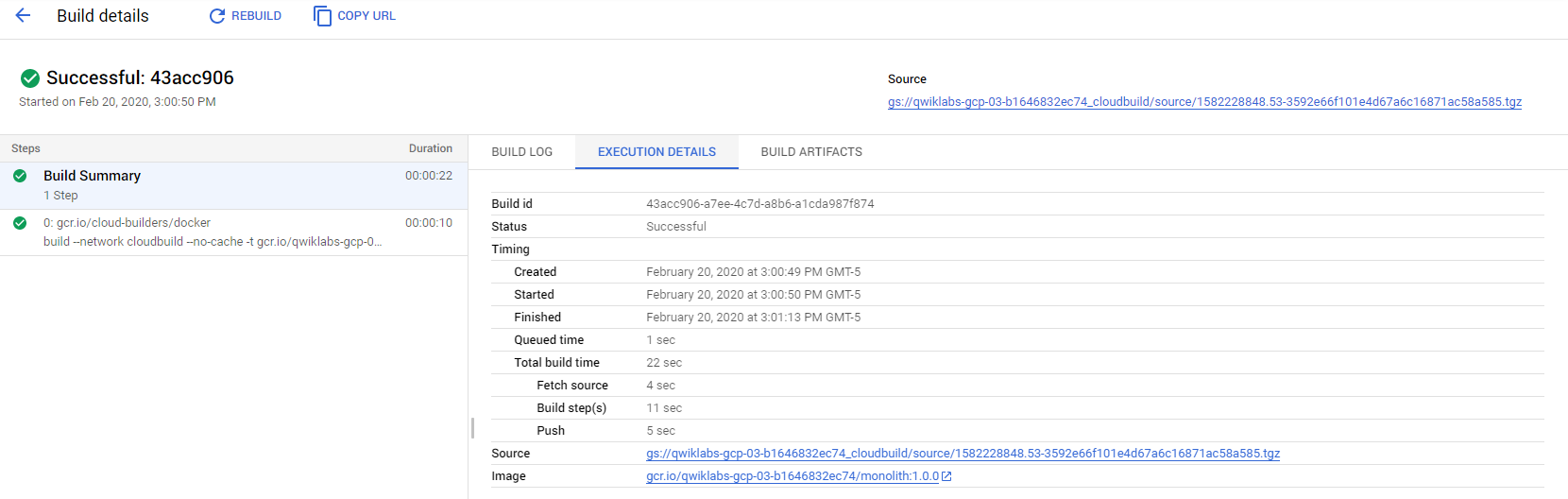Viewport: 1568px width, 499px height.
Task: Open the monolith:1.0.0 image link
Action: click(792, 476)
